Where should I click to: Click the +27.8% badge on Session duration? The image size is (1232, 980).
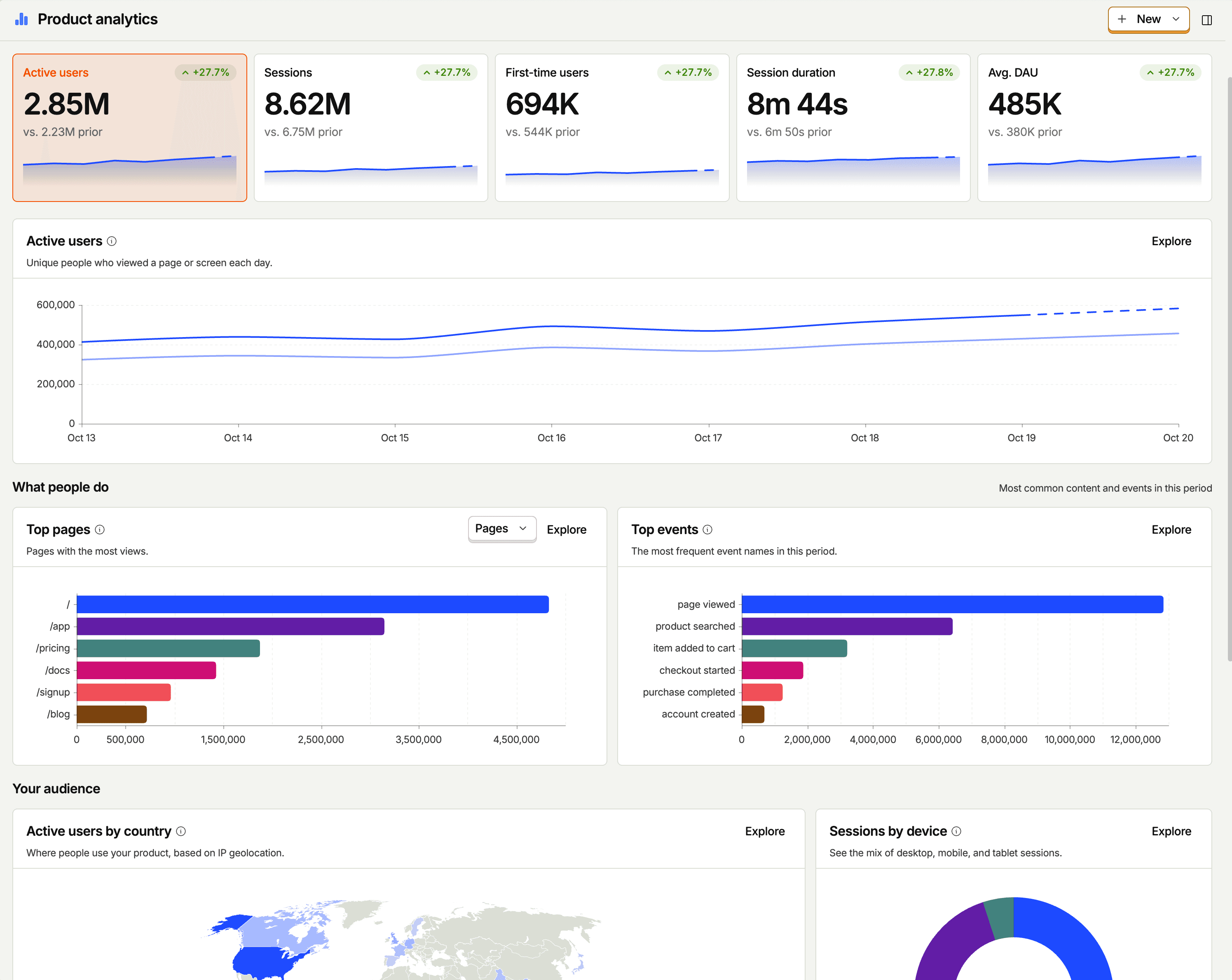click(929, 73)
